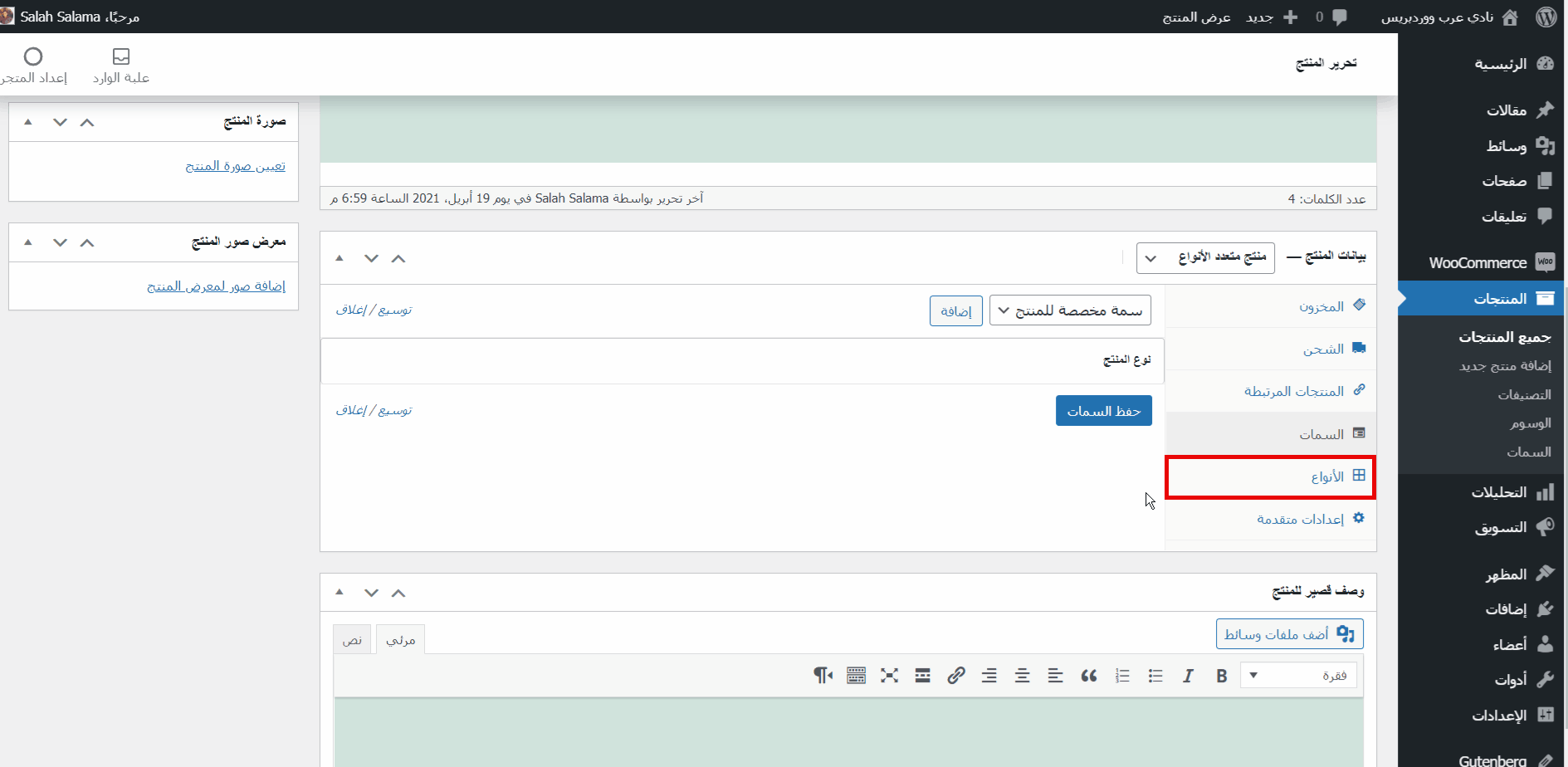Viewport: 1568px width, 767px height.
Task: Switch editor to text tab (نص)
Action: coord(352,640)
